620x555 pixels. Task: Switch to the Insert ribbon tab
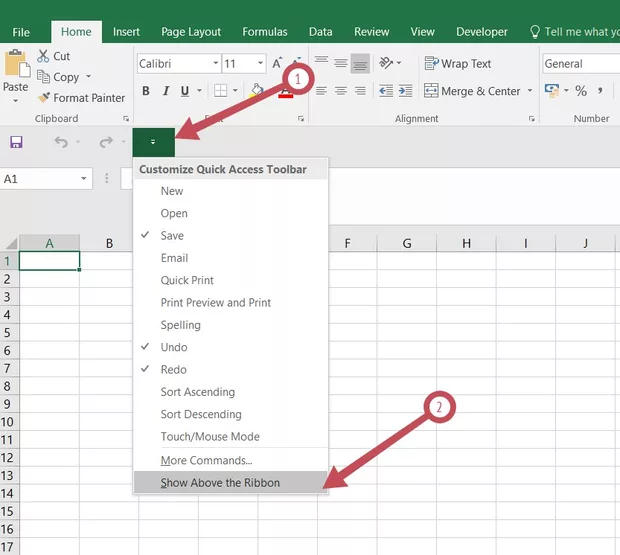pyautogui.click(x=126, y=32)
